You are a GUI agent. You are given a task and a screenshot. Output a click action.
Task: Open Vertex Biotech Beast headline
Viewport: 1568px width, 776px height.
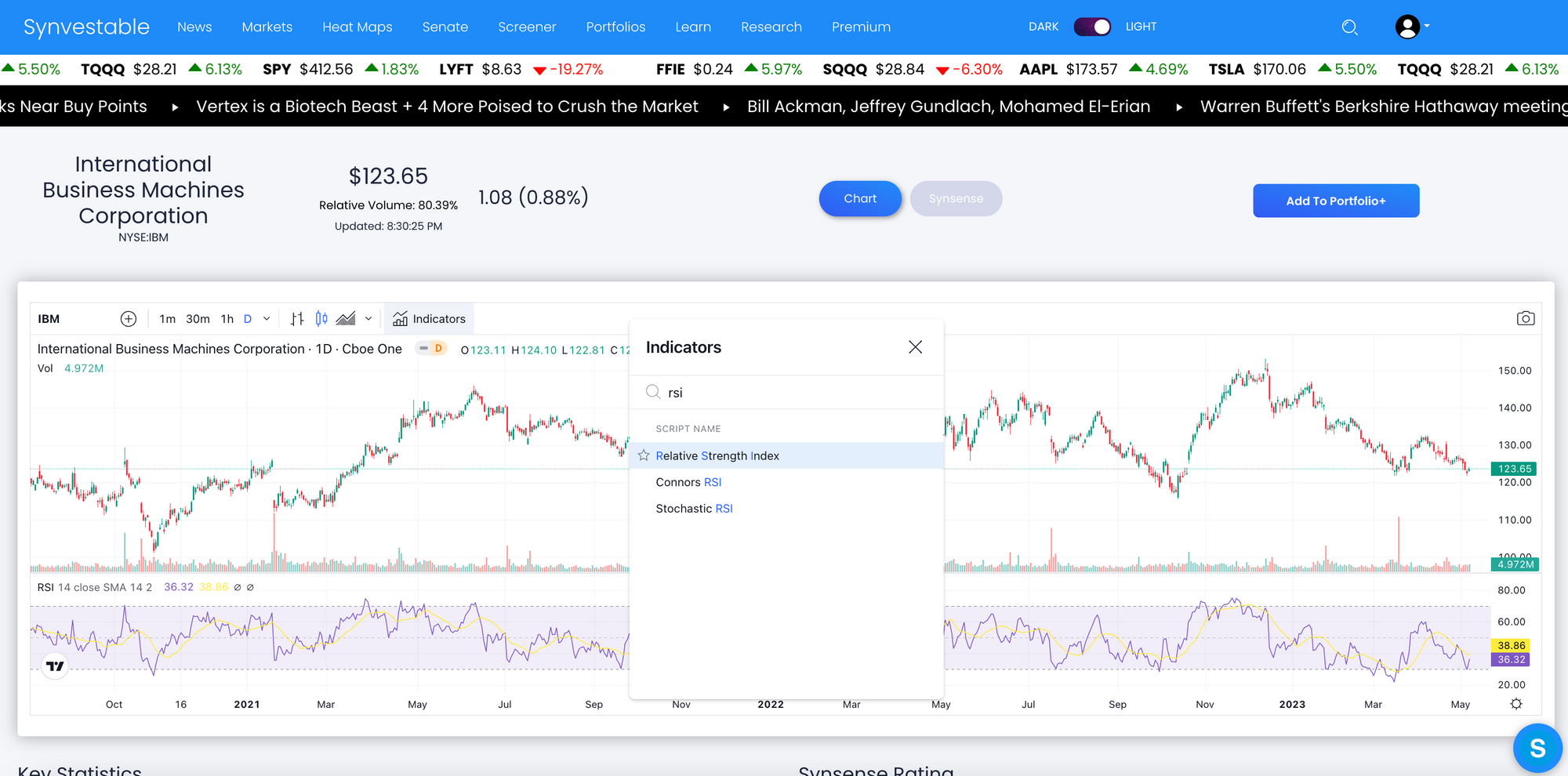coord(447,107)
